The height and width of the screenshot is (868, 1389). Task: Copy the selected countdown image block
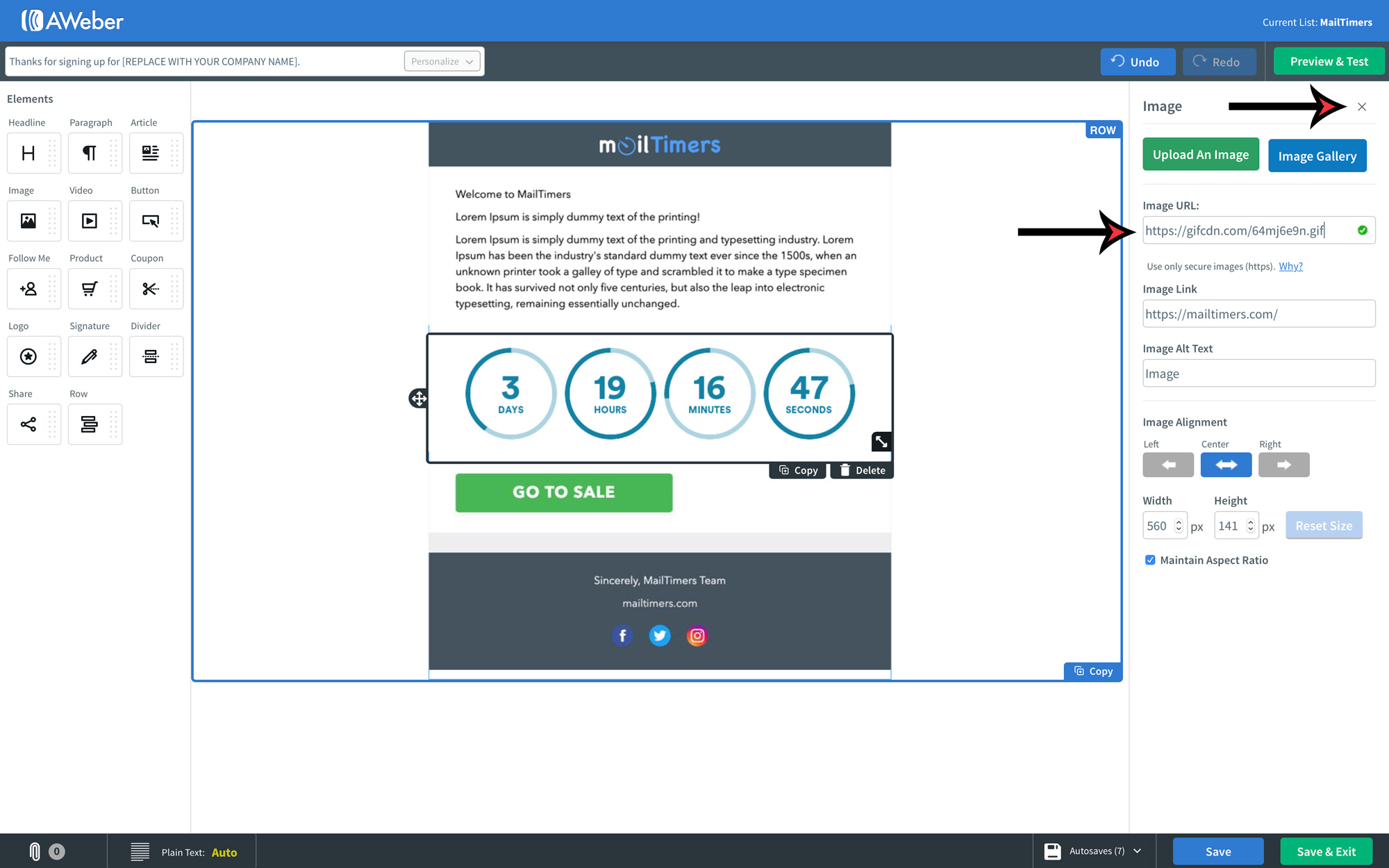[798, 470]
